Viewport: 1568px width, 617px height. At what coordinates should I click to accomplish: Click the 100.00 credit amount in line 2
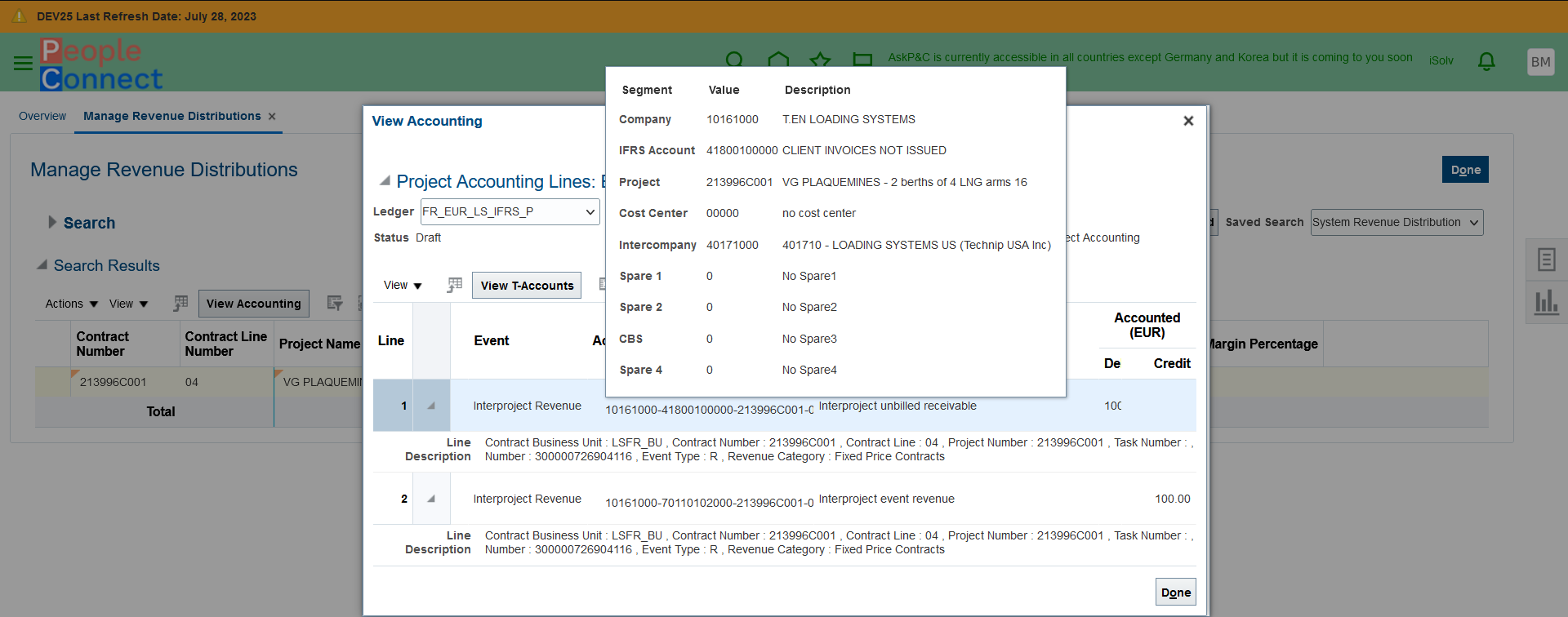[1173, 499]
